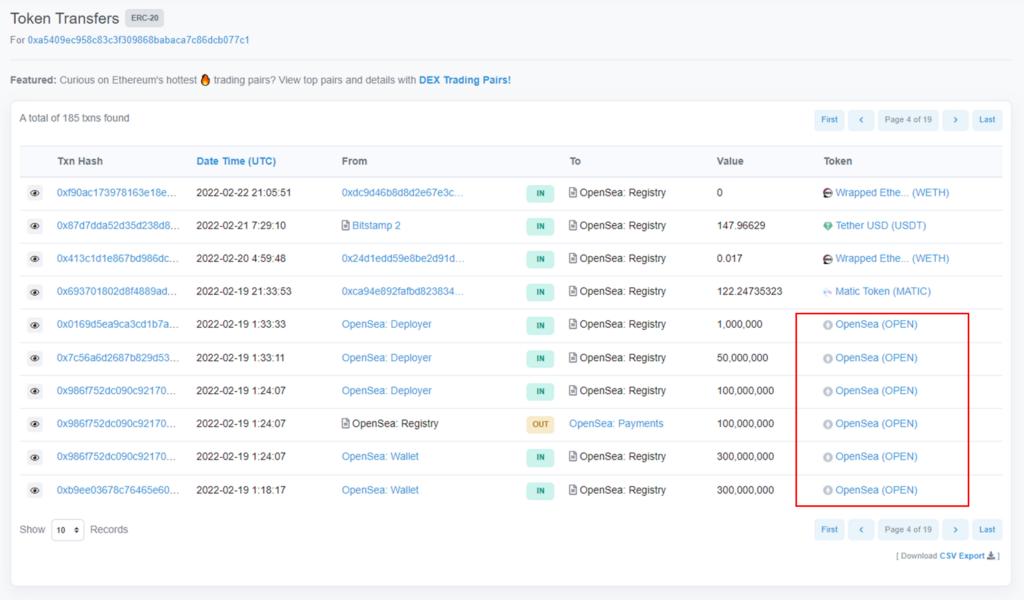The height and width of the screenshot is (600, 1024).
Task: Go to next page using the top right chevron
Action: coord(955,120)
